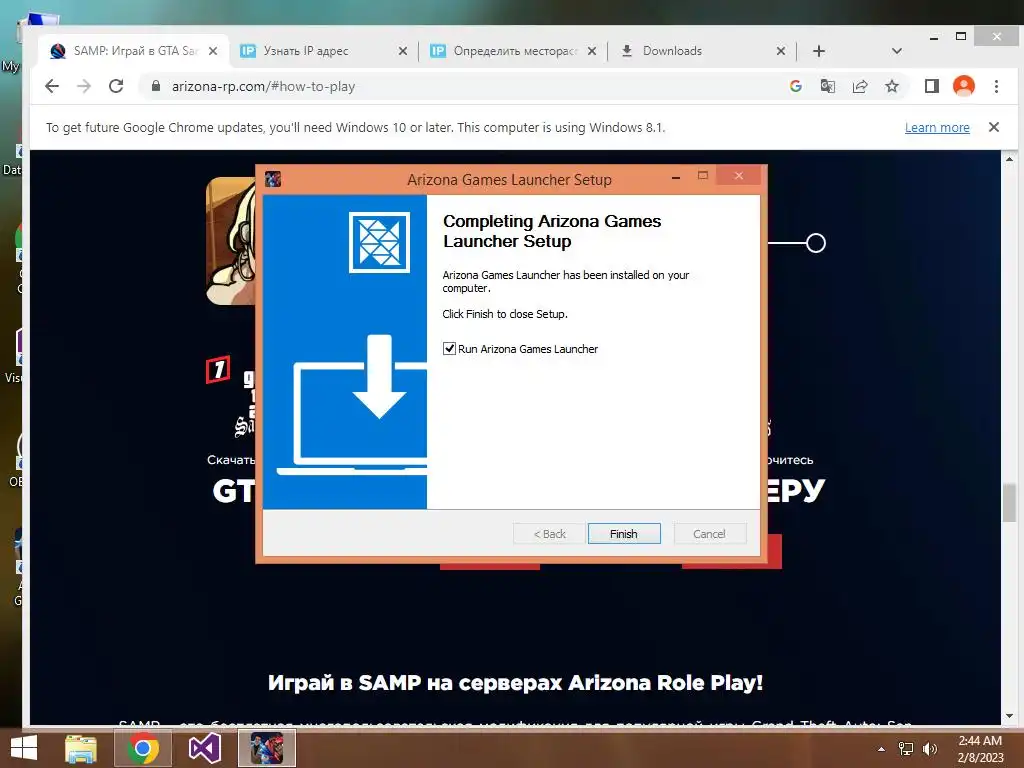
Task: Click Learn more link in update bar
Action: [937, 127]
